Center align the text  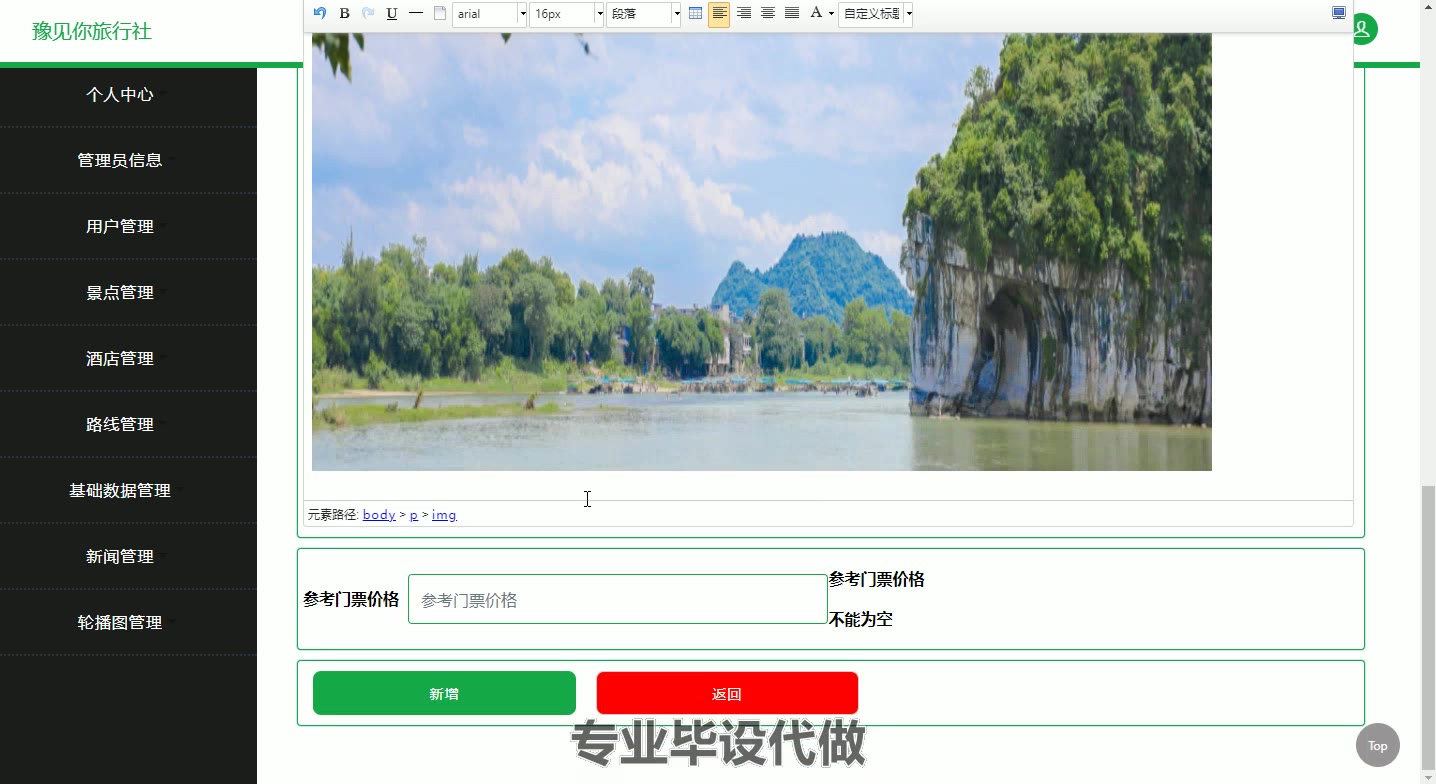tap(768, 13)
